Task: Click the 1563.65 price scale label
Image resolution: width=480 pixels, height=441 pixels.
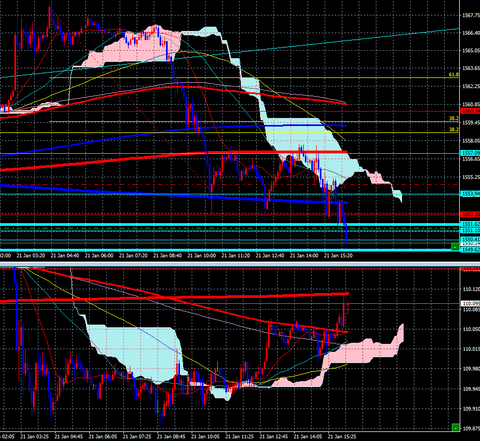Action: tap(471, 68)
